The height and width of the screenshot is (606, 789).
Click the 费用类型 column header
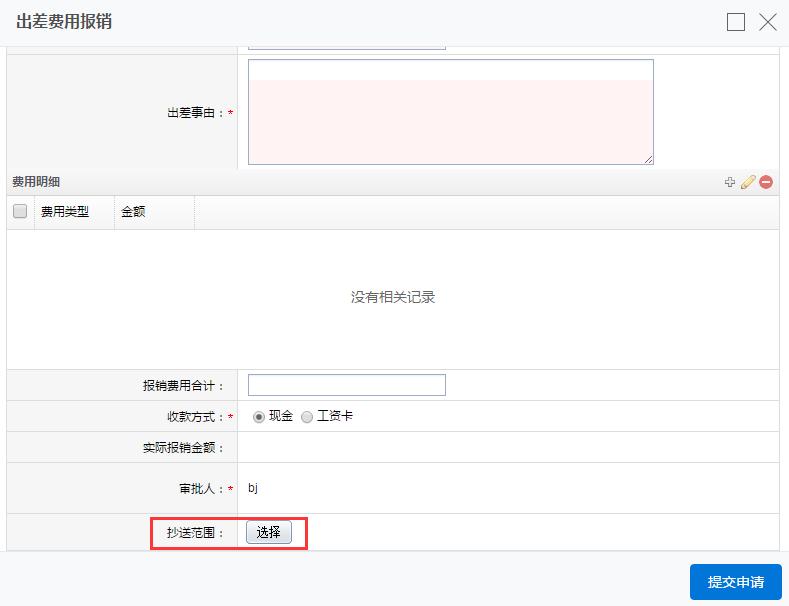coord(65,212)
